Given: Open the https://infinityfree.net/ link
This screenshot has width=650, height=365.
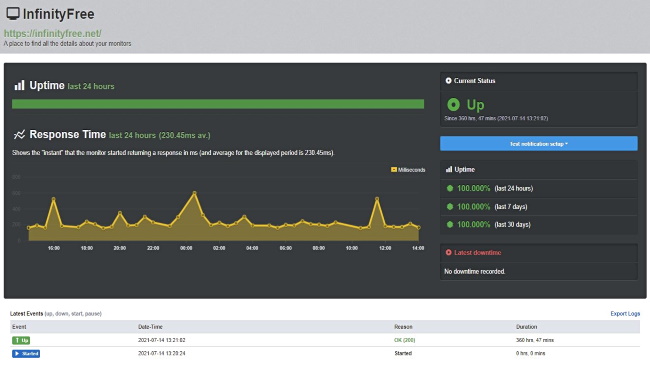Looking at the screenshot, I should [x=53, y=33].
